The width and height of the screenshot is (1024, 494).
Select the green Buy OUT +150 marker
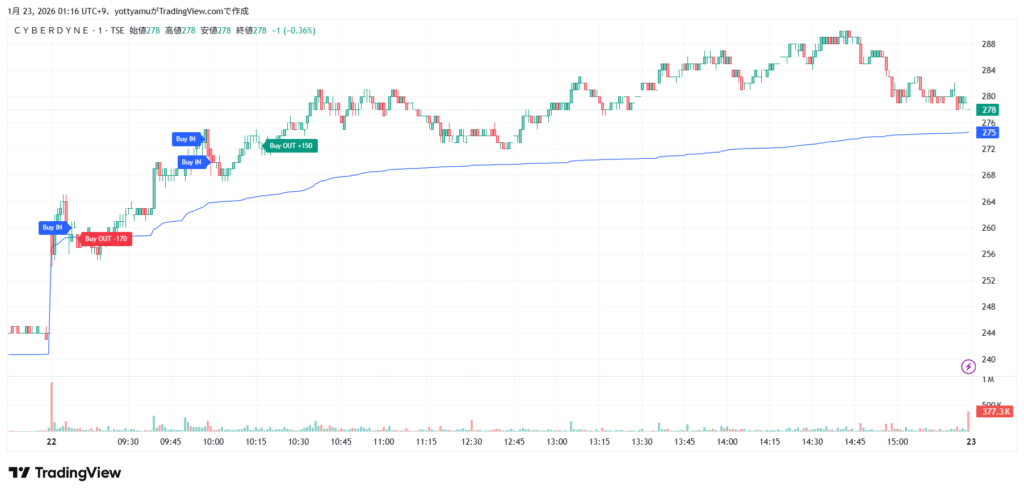pos(290,146)
